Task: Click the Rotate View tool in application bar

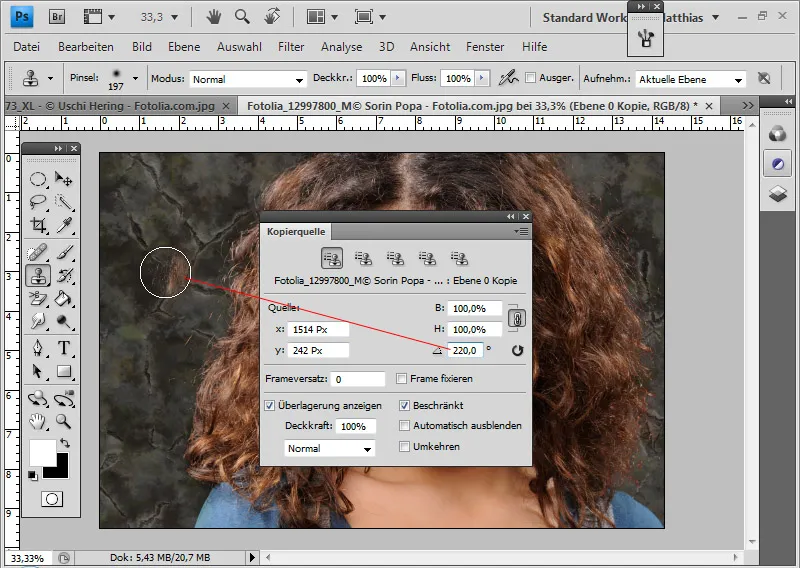Action: (x=272, y=17)
